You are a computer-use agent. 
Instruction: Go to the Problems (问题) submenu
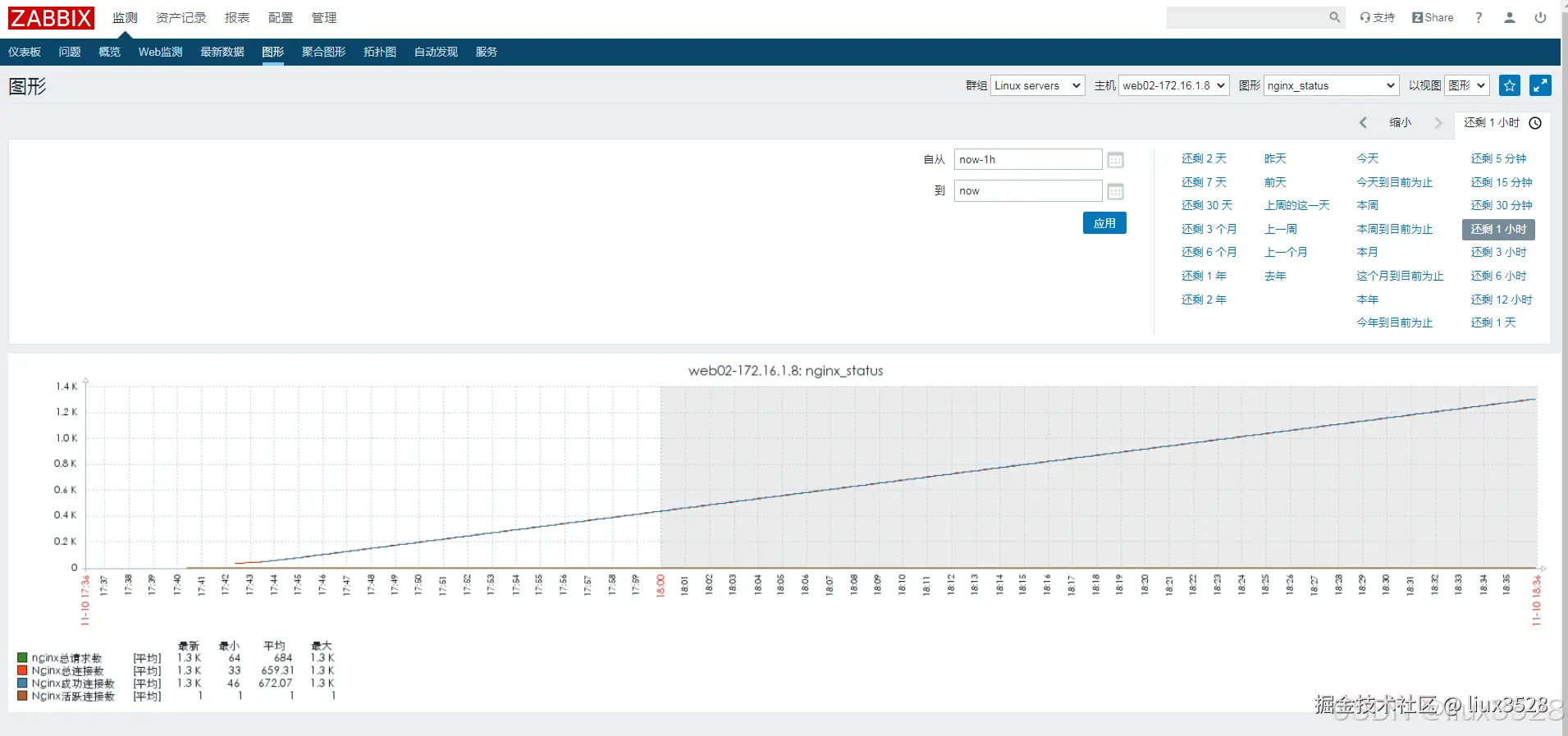(70, 52)
